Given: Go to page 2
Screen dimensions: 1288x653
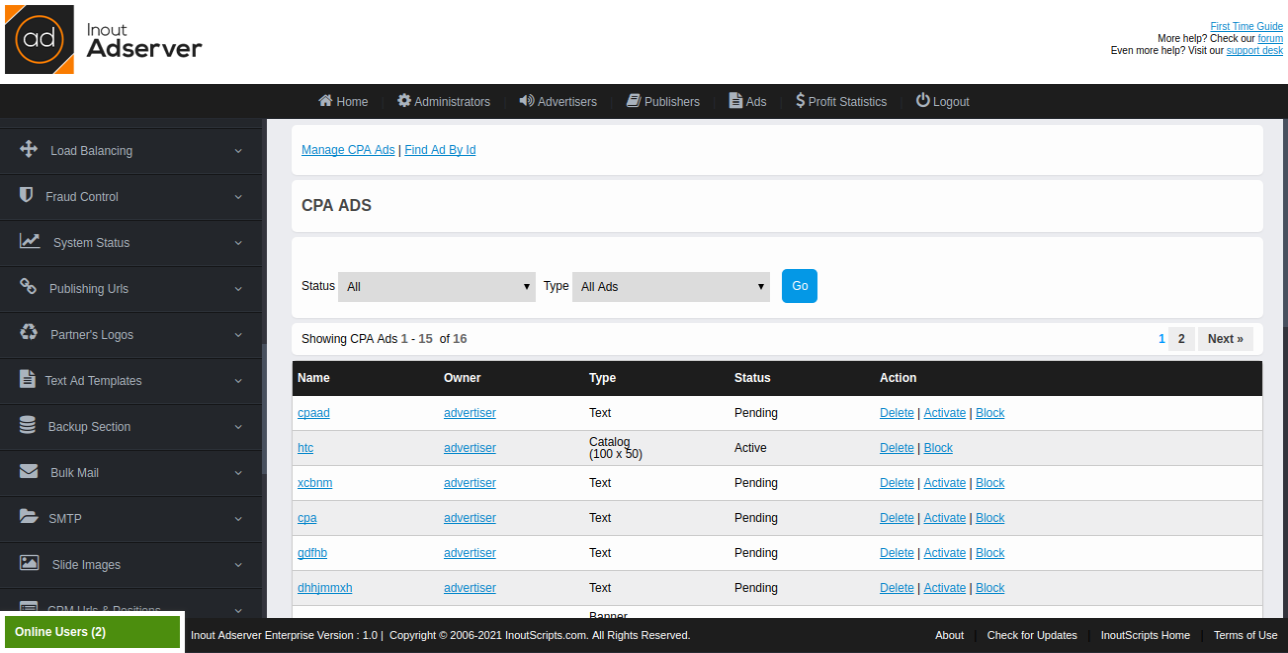Looking at the screenshot, I should [x=1181, y=339].
